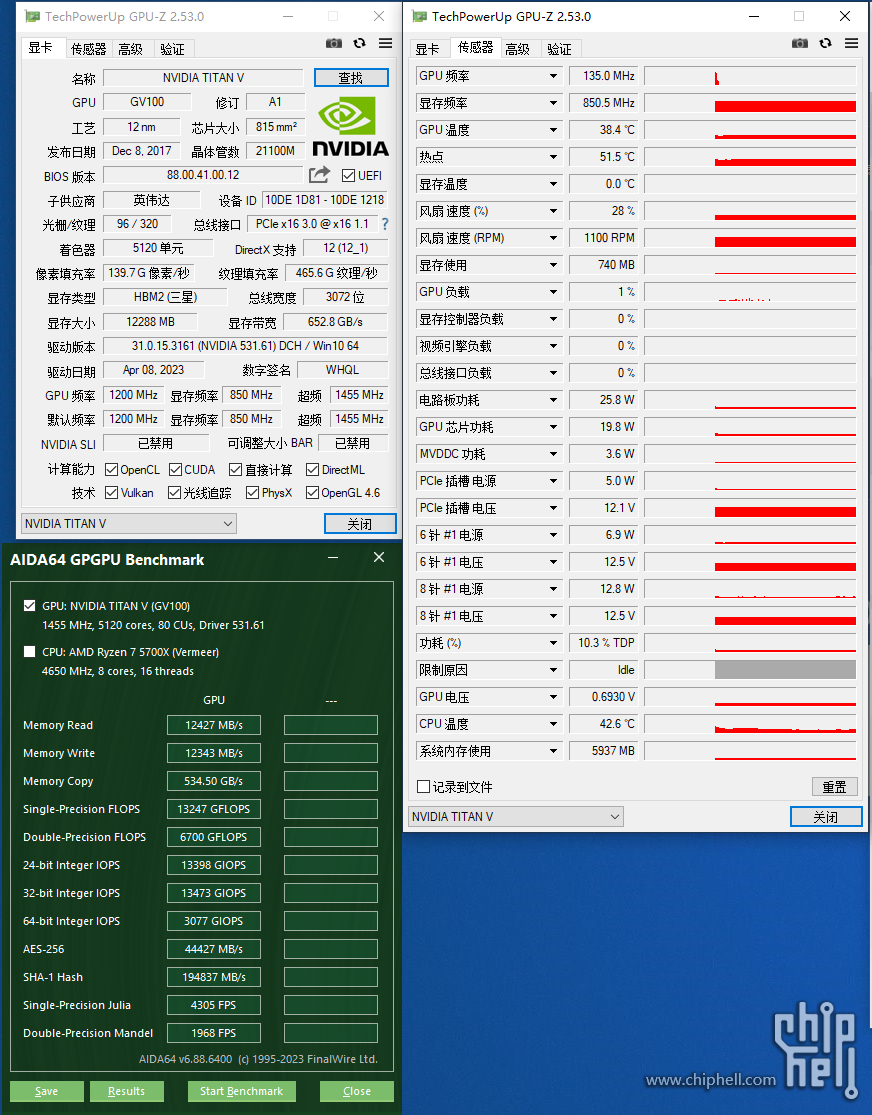
Task: Switch to 验证 tab in left GPU-Z window
Action: coord(172,48)
